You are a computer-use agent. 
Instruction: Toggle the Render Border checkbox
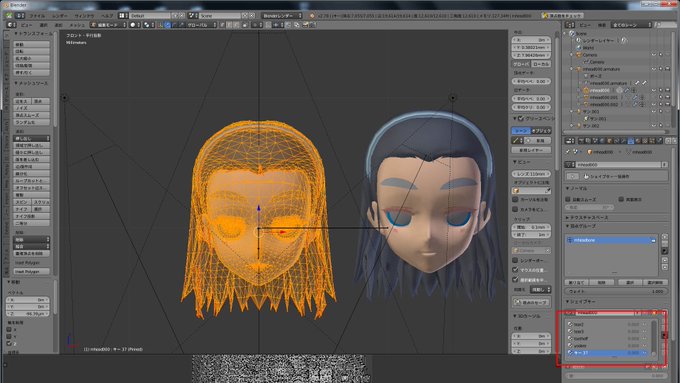coord(515,260)
